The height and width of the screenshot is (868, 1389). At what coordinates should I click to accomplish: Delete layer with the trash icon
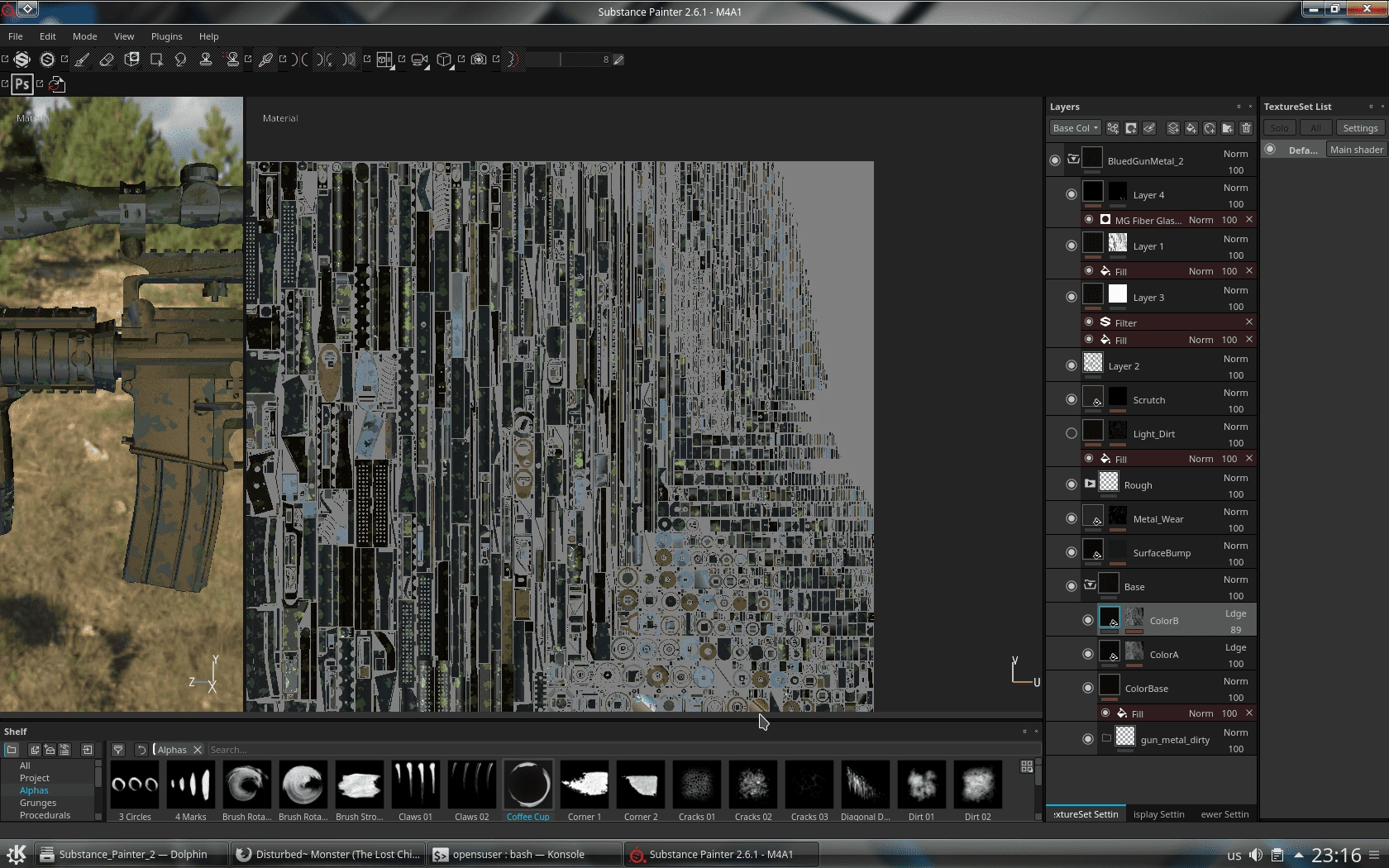(x=1246, y=128)
